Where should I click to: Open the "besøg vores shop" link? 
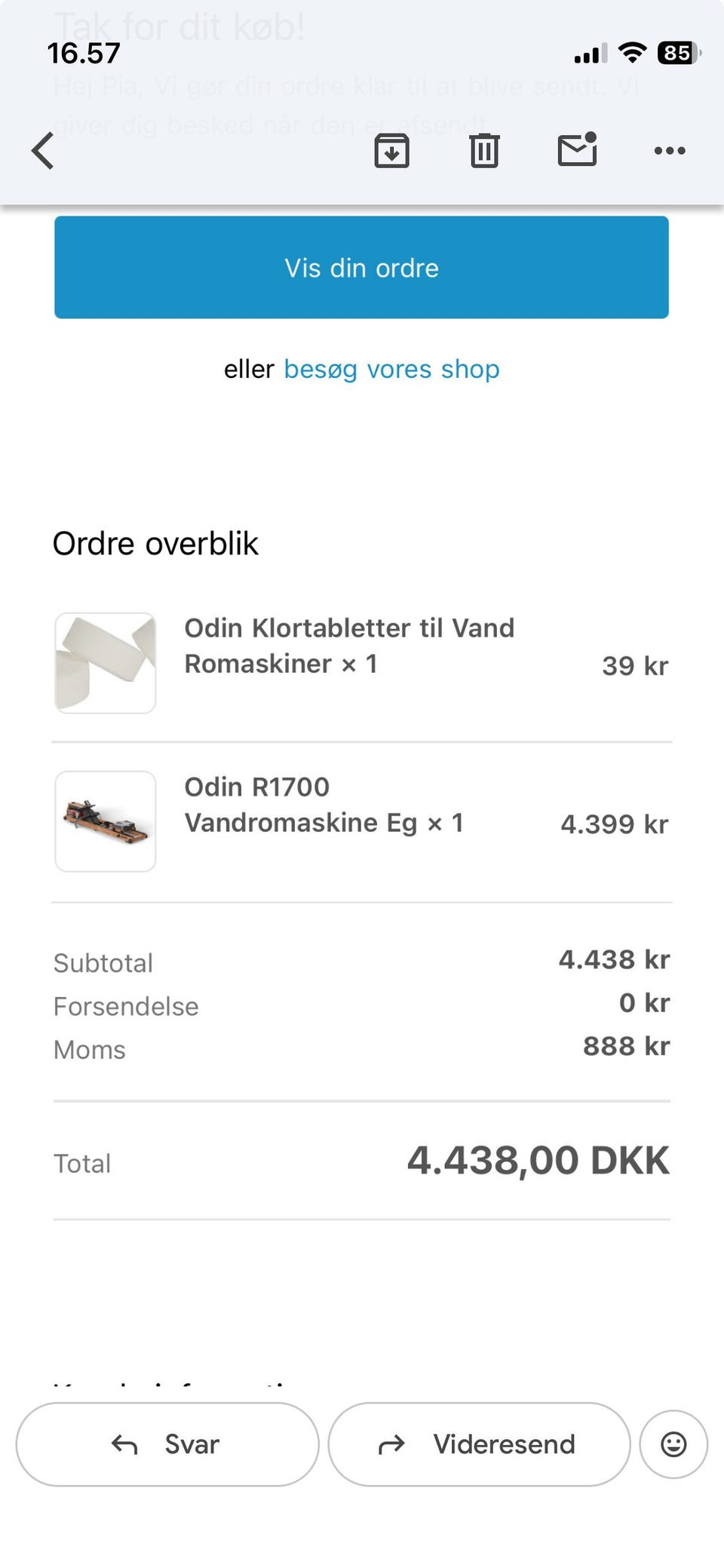tap(391, 370)
